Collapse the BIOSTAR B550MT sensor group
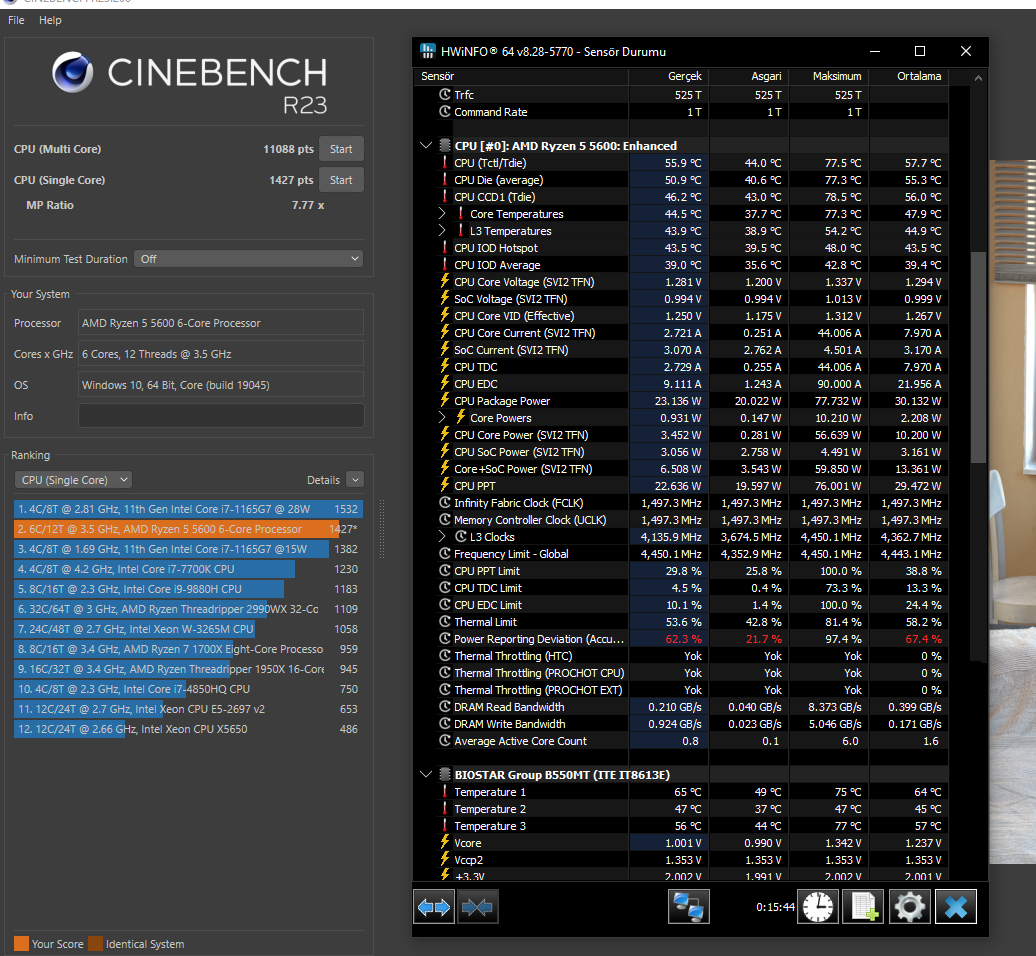Viewport: 1036px width, 956px height. (426, 774)
